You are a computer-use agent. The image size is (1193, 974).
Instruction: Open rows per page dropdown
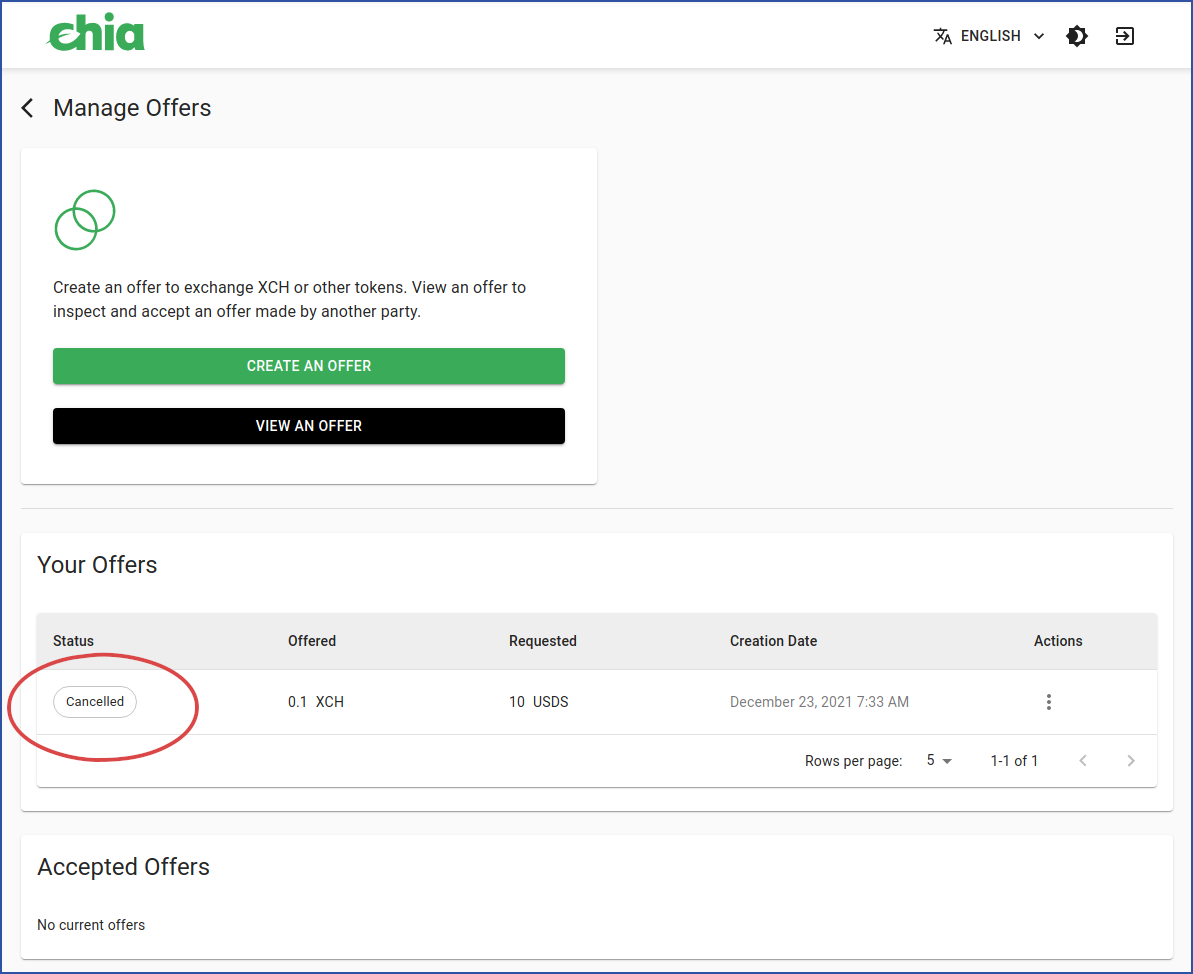click(939, 760)
